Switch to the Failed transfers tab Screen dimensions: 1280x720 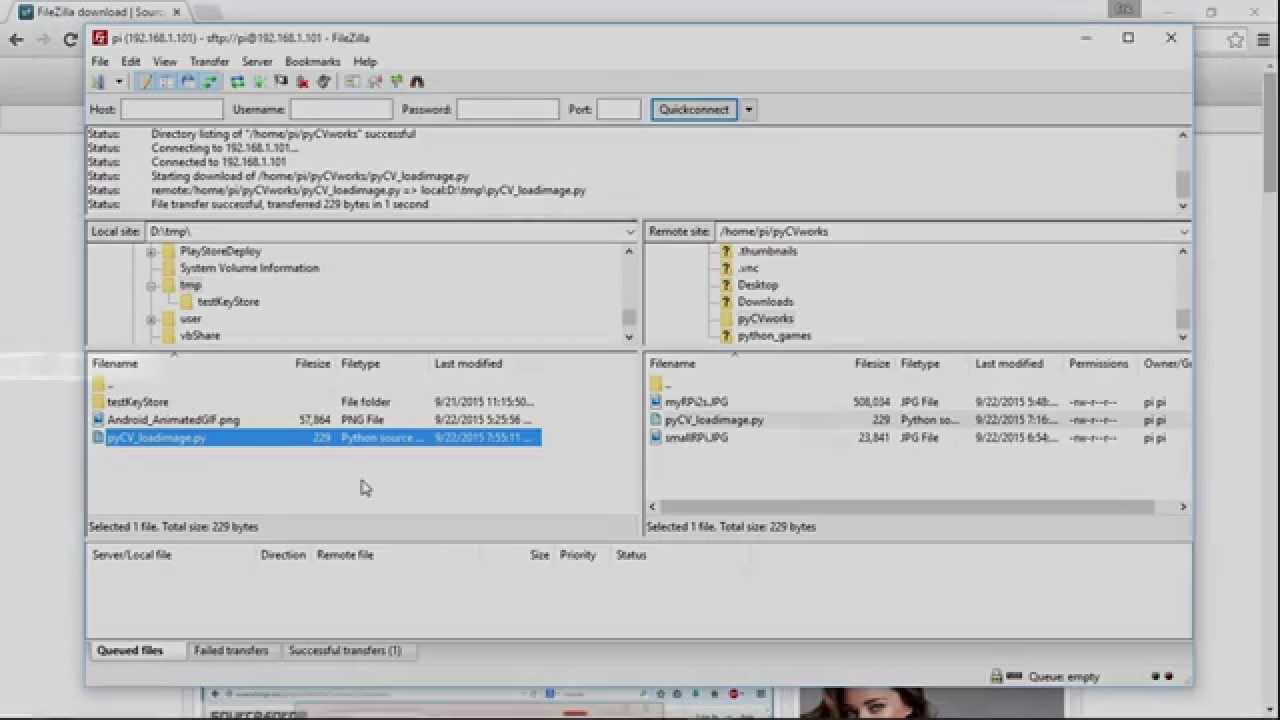[231, 650]
